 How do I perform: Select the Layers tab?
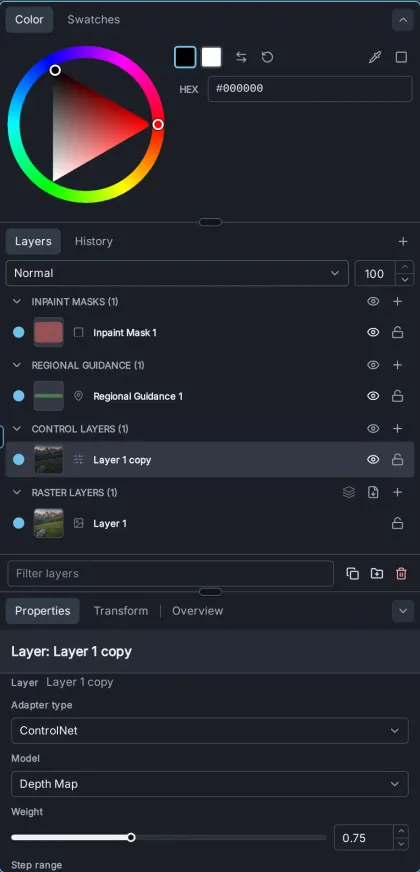(x=33, y=241)
